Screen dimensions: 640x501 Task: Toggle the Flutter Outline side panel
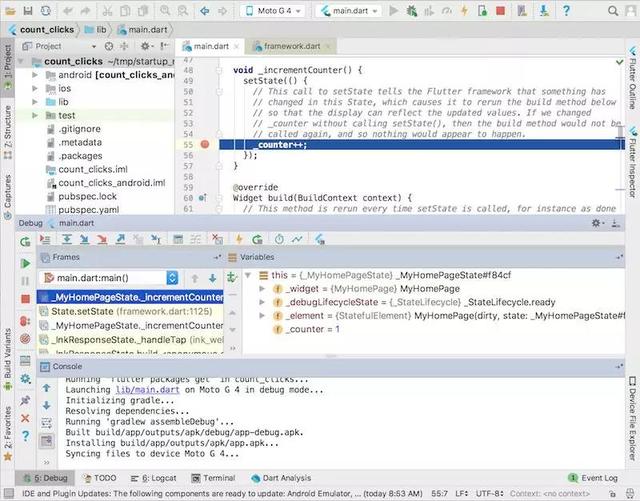(633, 78)
